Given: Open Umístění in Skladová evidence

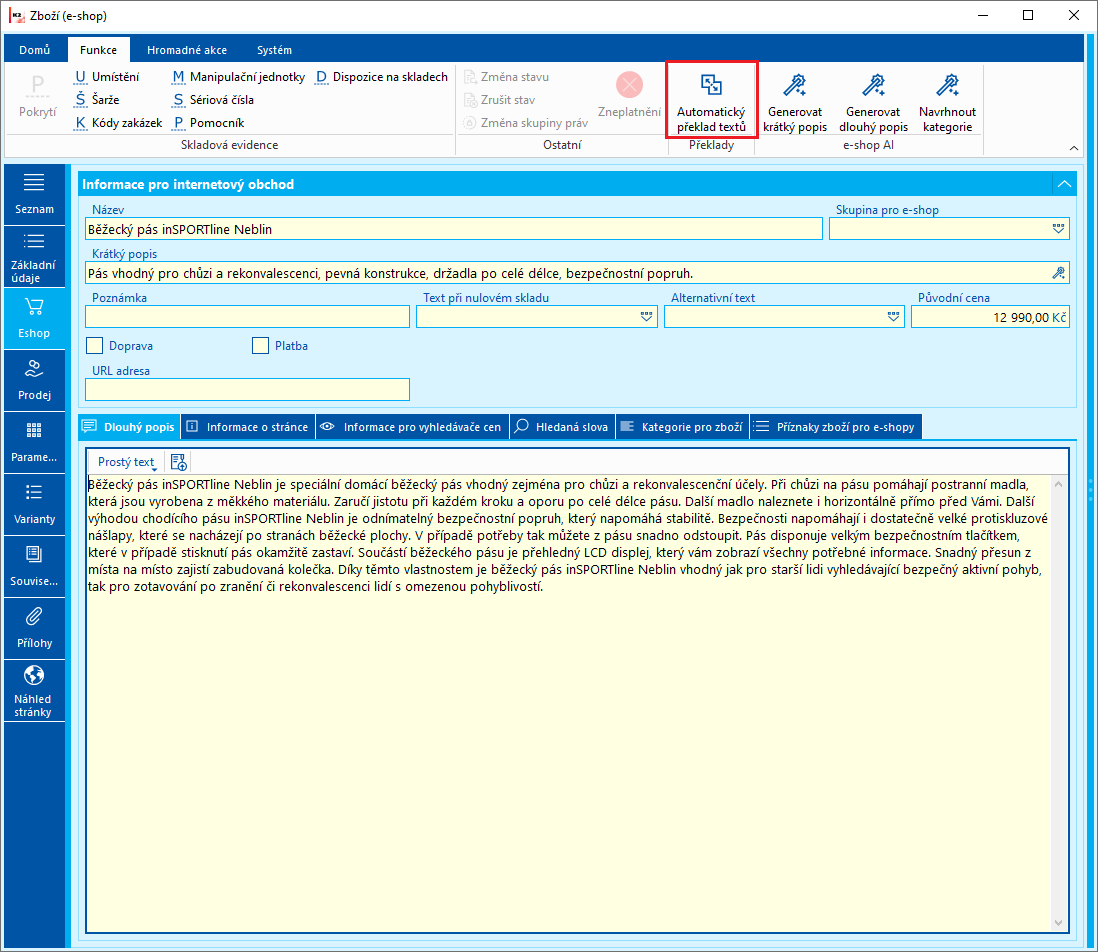Looking at the screenshot, I should (107, 77).
